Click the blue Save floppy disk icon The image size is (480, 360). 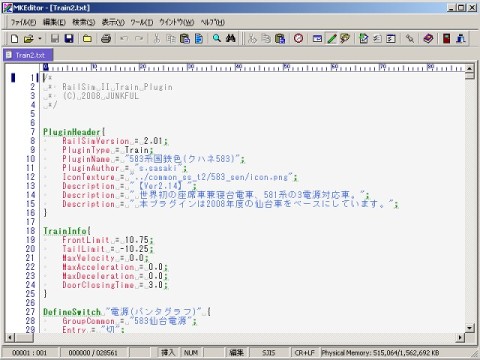point(69,39)
